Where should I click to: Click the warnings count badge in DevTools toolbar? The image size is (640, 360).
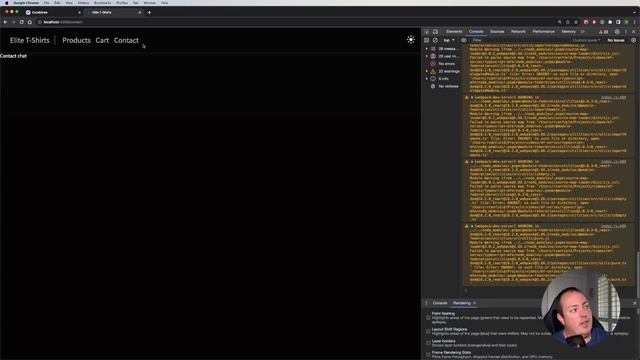[603, 31]
